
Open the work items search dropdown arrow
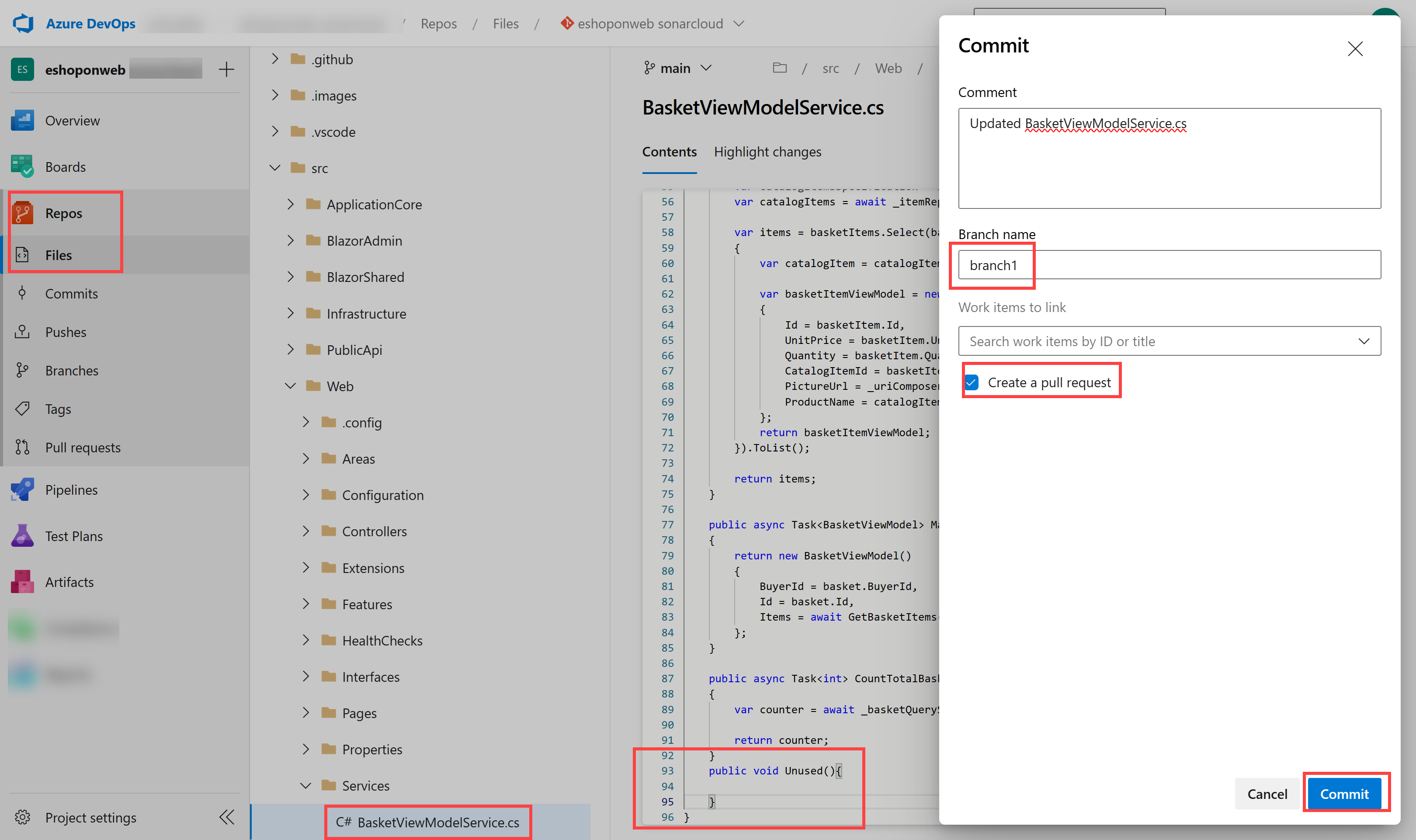[x=1364, y=341]
